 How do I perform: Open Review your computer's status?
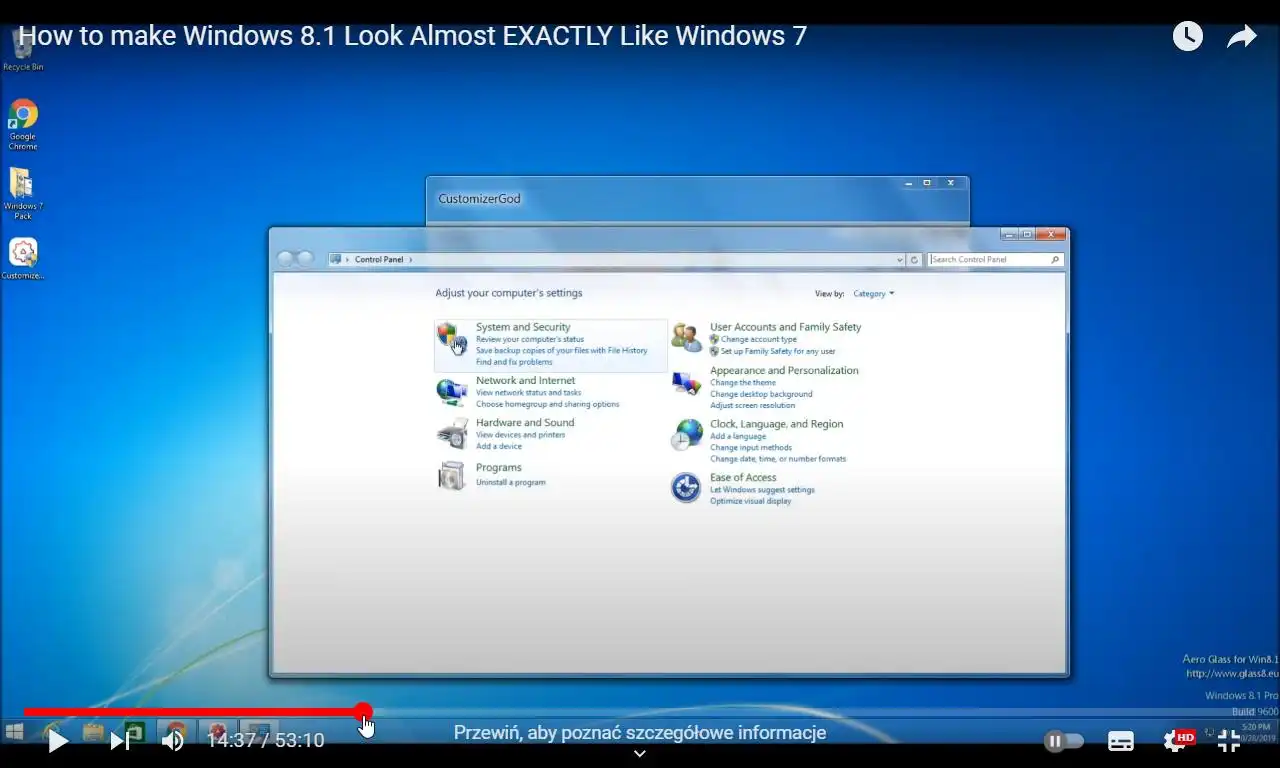click(x=530, y=339)
